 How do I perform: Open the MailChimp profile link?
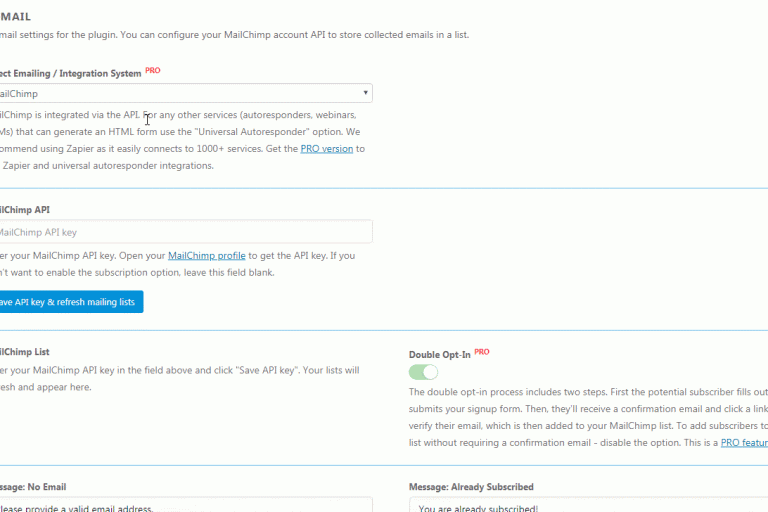coord(206,256)
